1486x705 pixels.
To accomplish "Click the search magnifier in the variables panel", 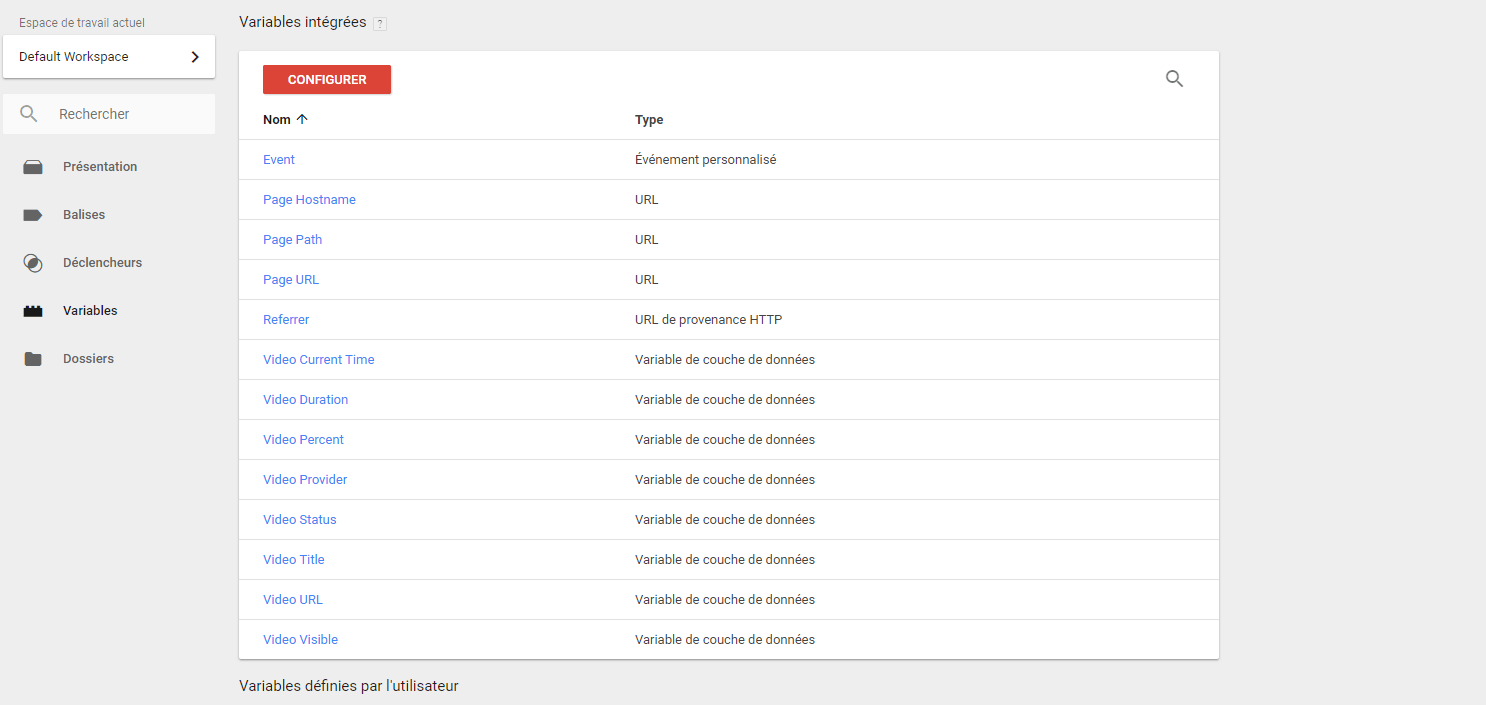I will 1174,78.
